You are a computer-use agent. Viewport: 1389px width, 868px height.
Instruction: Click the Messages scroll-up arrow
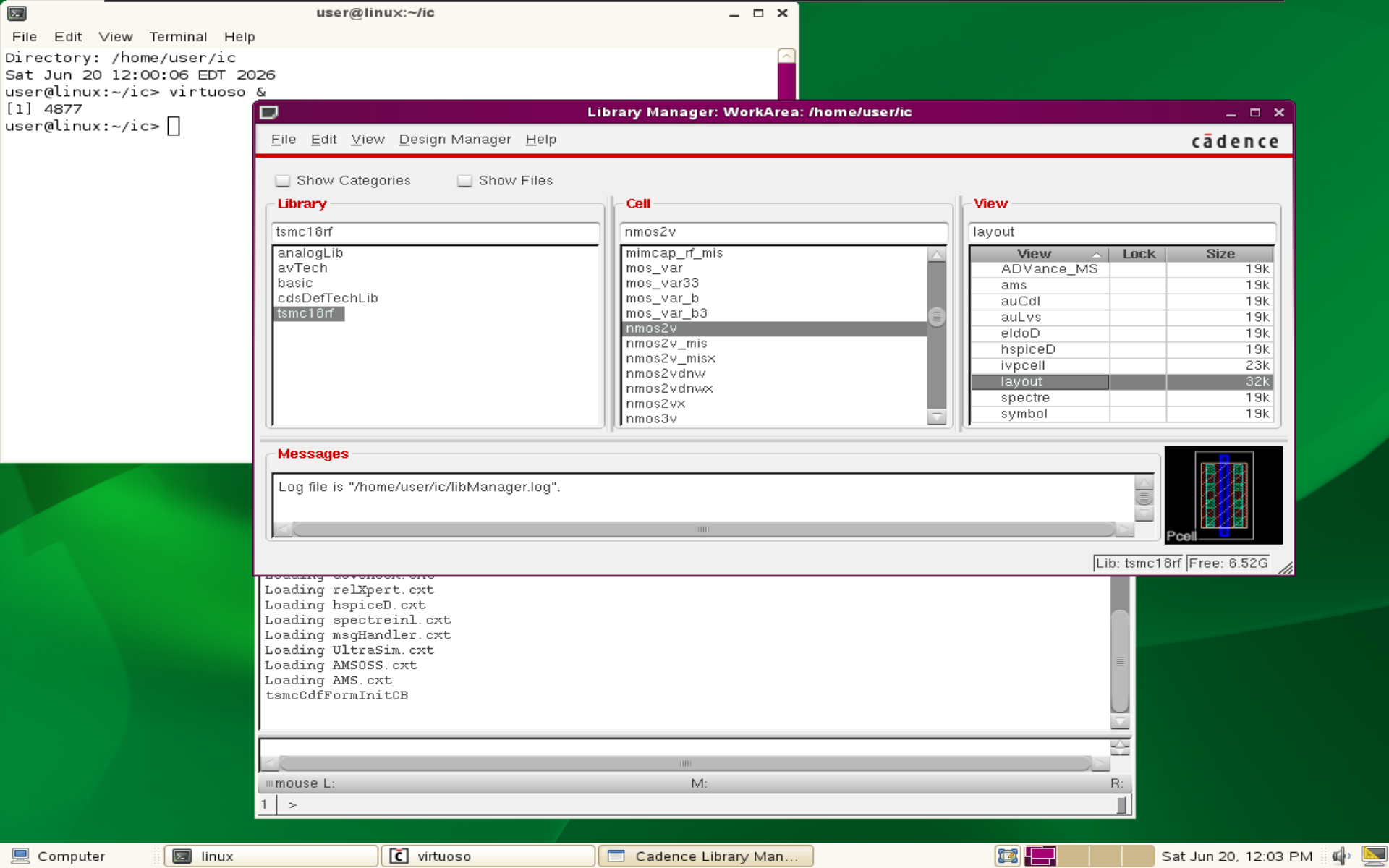click(x=1144, y=483)
